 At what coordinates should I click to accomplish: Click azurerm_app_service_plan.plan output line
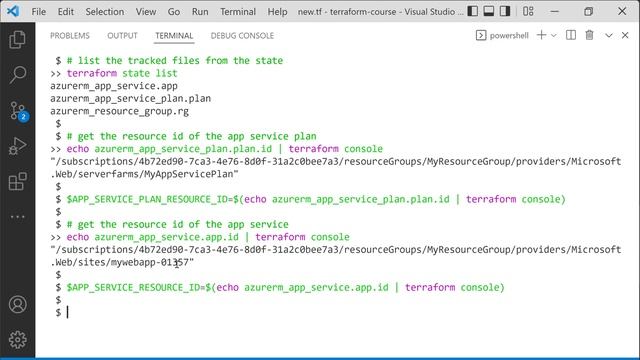(131, 99)
